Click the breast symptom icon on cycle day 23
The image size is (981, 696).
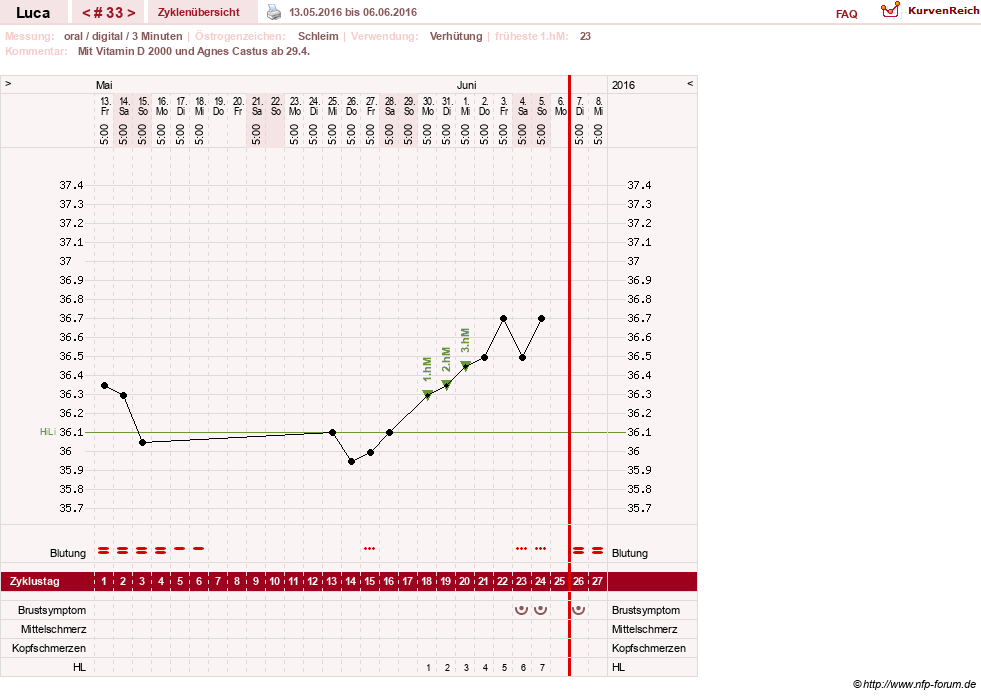[x=521, y=610]
